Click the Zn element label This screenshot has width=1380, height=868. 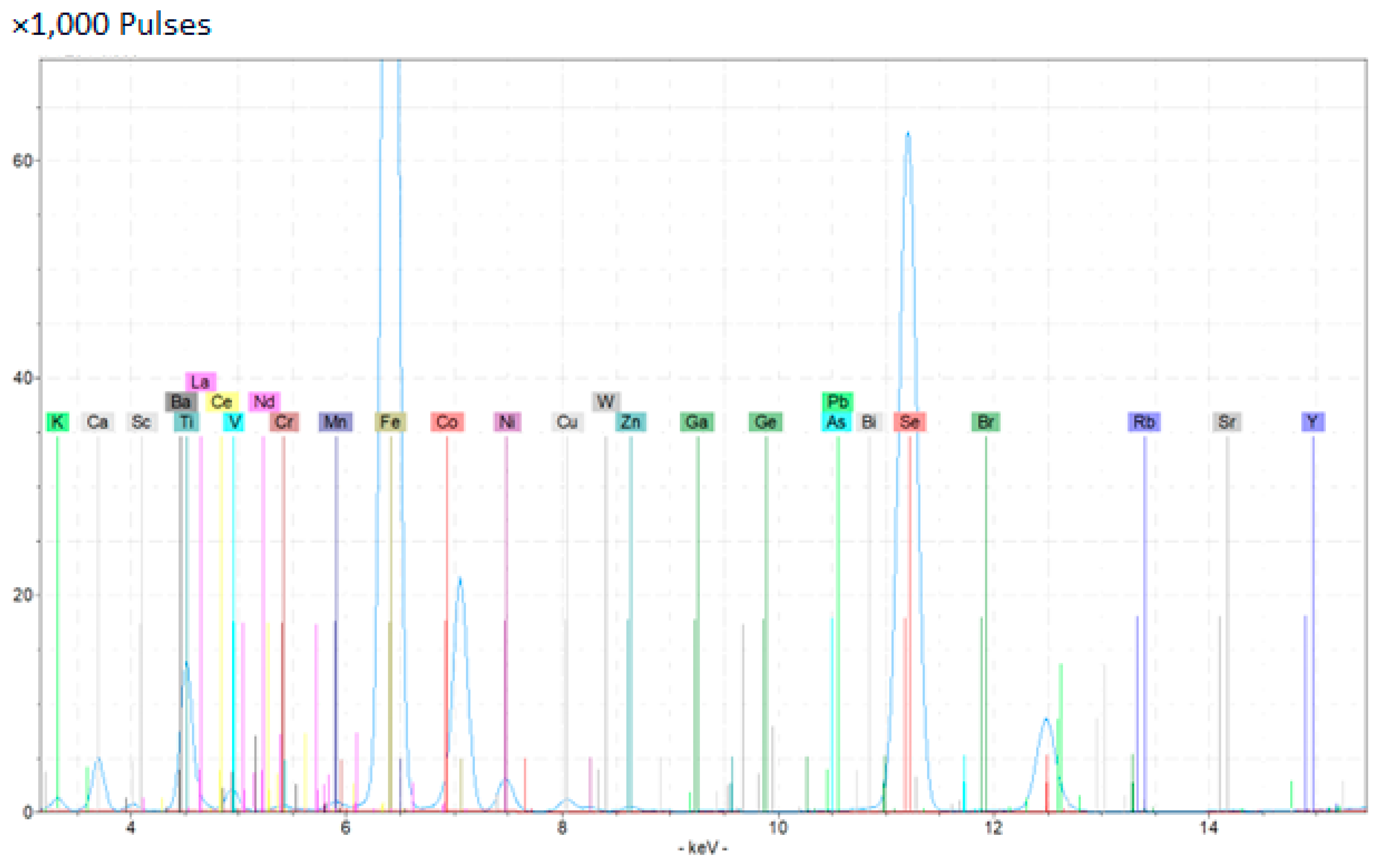[631, 422]
